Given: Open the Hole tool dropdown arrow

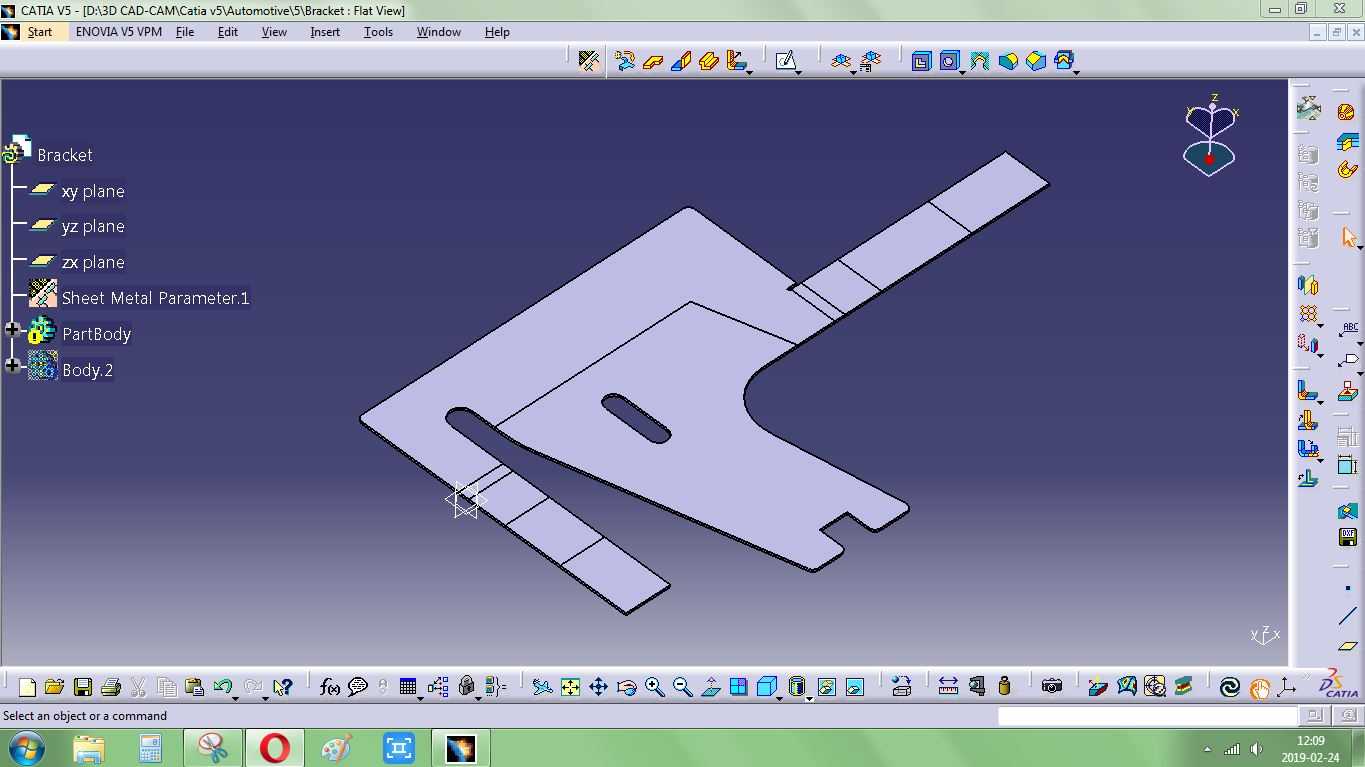Looking at the screenshot, I should pyautogui.click(x=962, y=72).
